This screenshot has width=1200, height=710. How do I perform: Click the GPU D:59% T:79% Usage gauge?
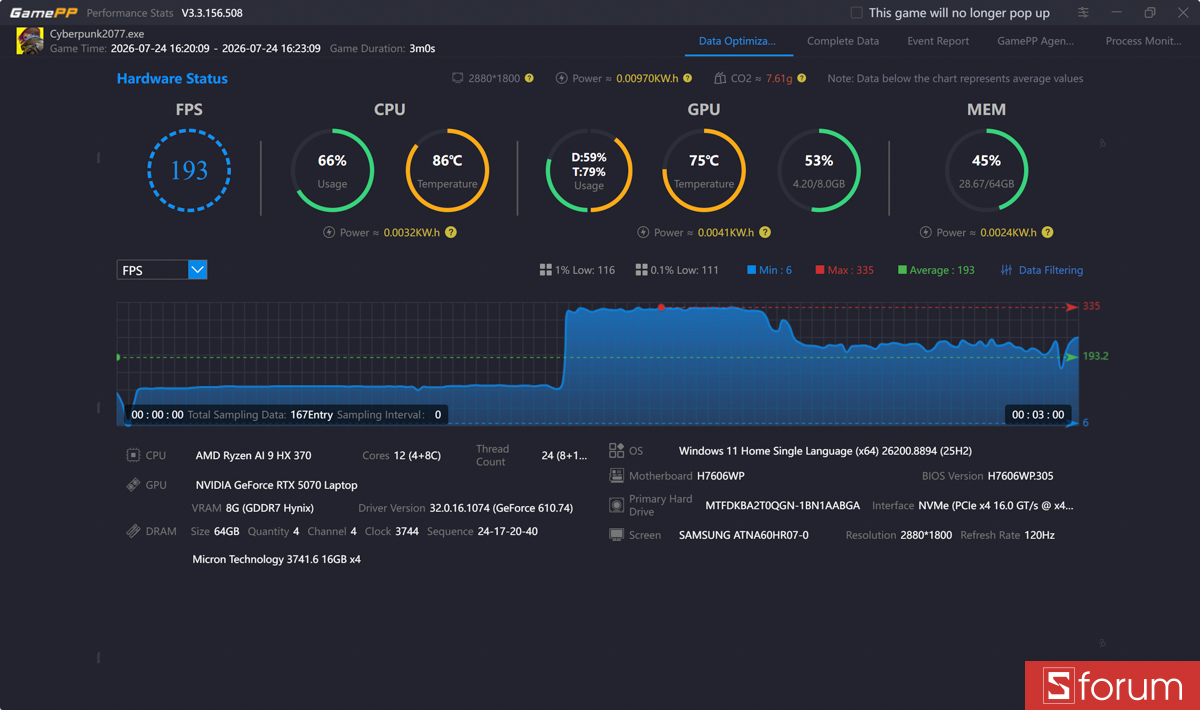point(589,170)
